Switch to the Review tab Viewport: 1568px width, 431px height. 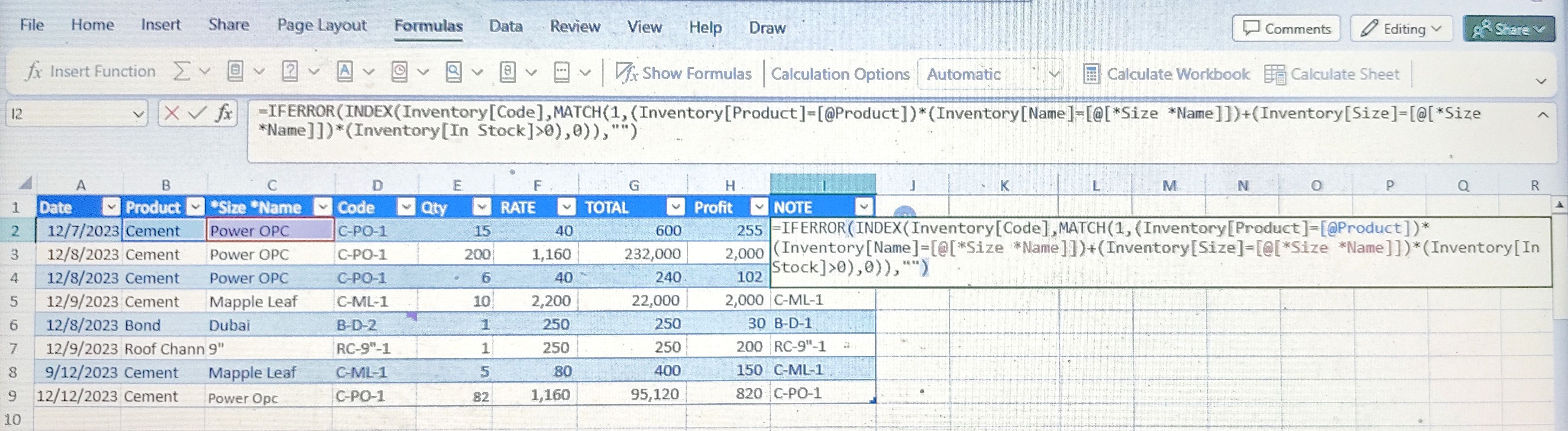575,27
